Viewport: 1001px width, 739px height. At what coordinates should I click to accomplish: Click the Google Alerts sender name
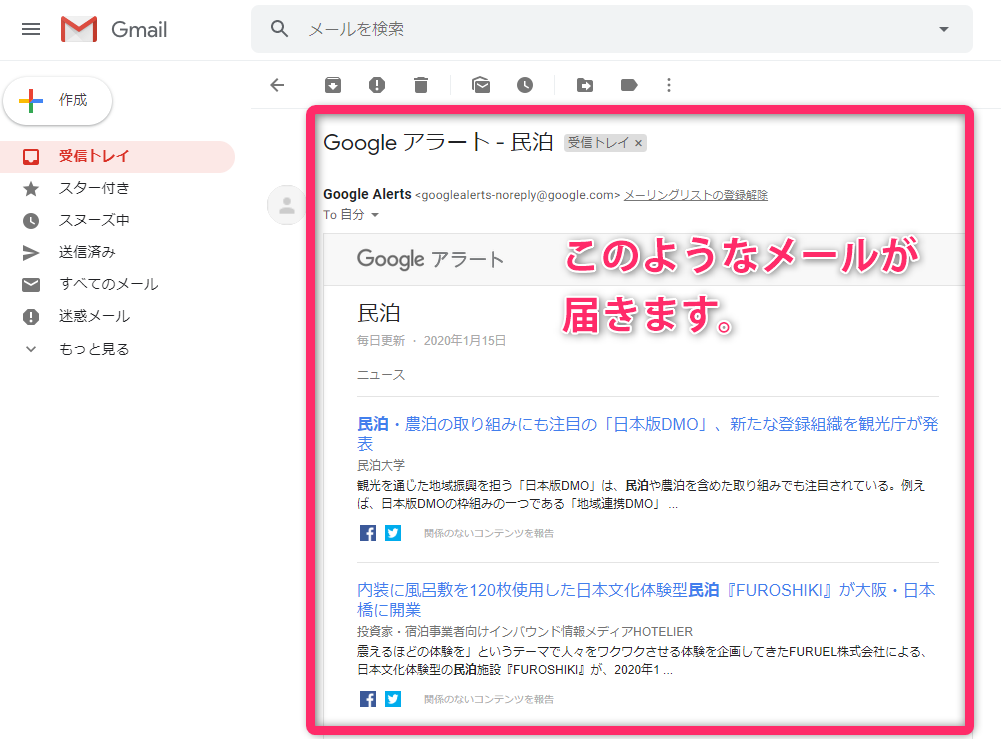tap(367, 194)
